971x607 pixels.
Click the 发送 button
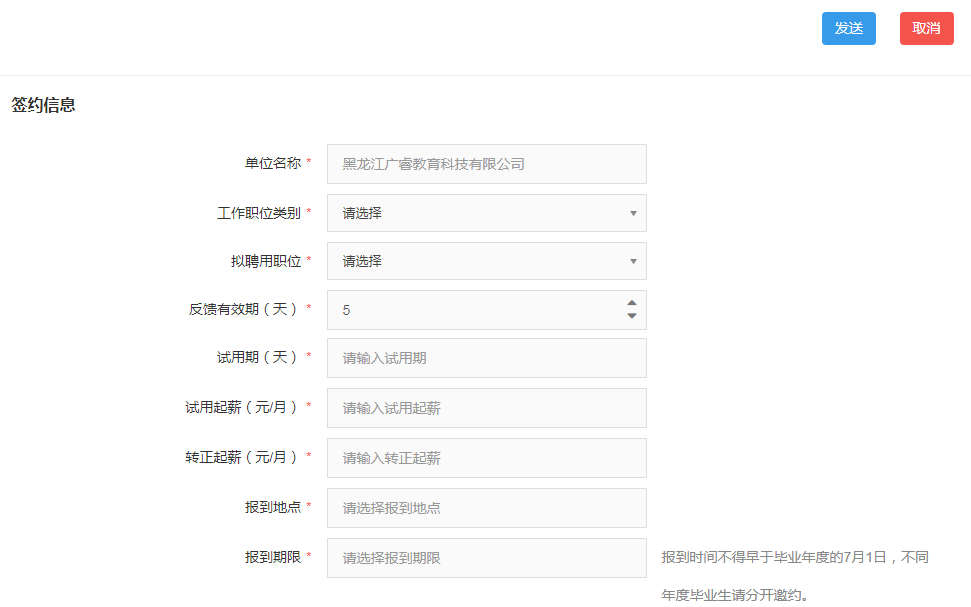(848, 28)
